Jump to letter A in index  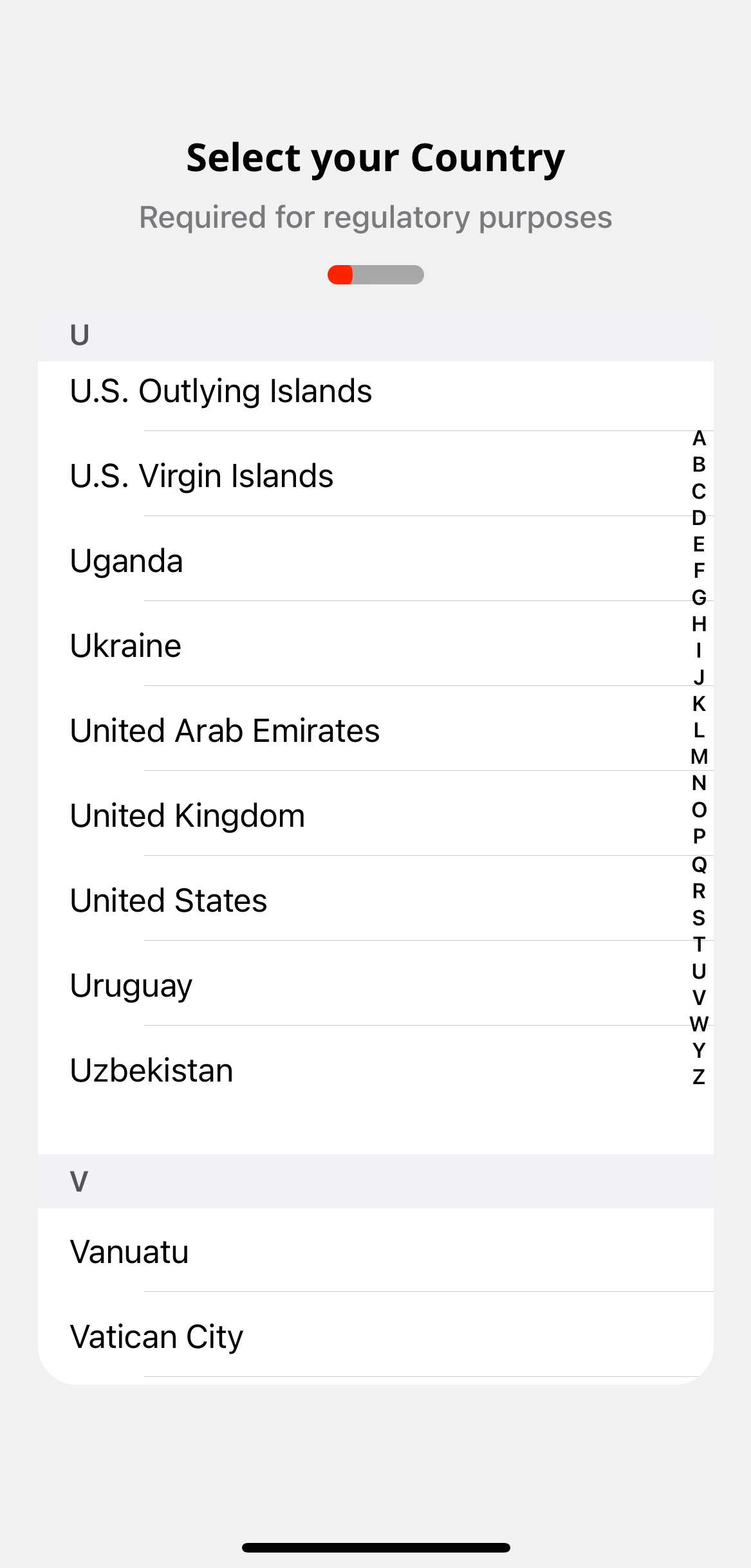tap(699, 438)
